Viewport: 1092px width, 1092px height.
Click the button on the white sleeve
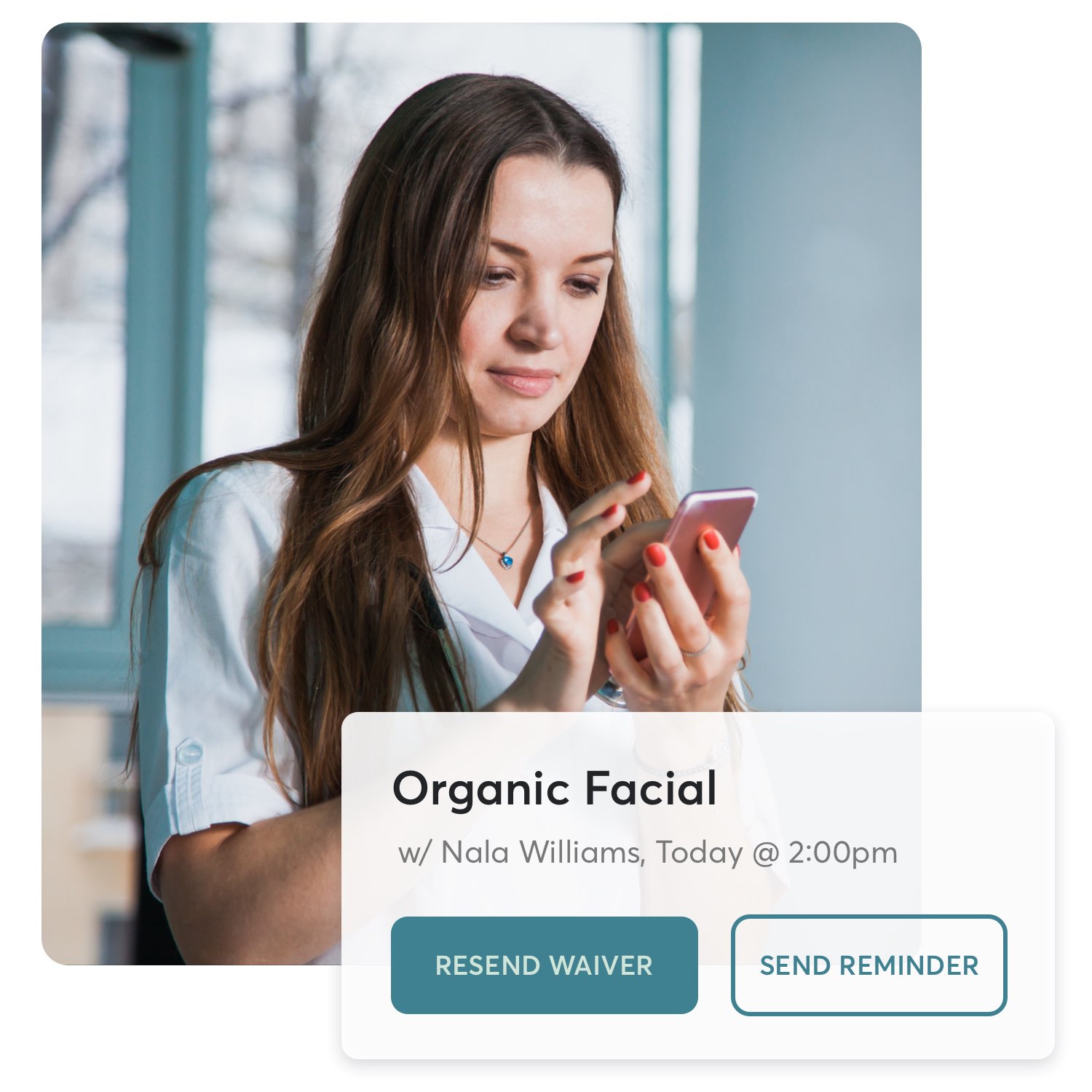coord(190,752)
